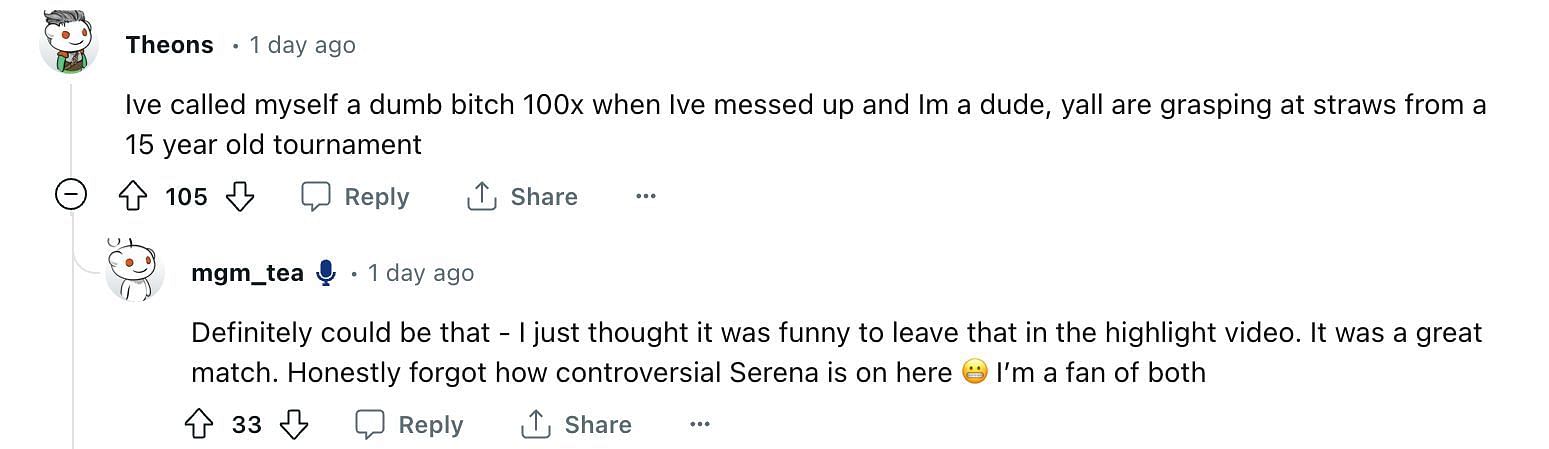Open more options on mgm_tea comment
The image size is (1549, 449).
(700, 424)
